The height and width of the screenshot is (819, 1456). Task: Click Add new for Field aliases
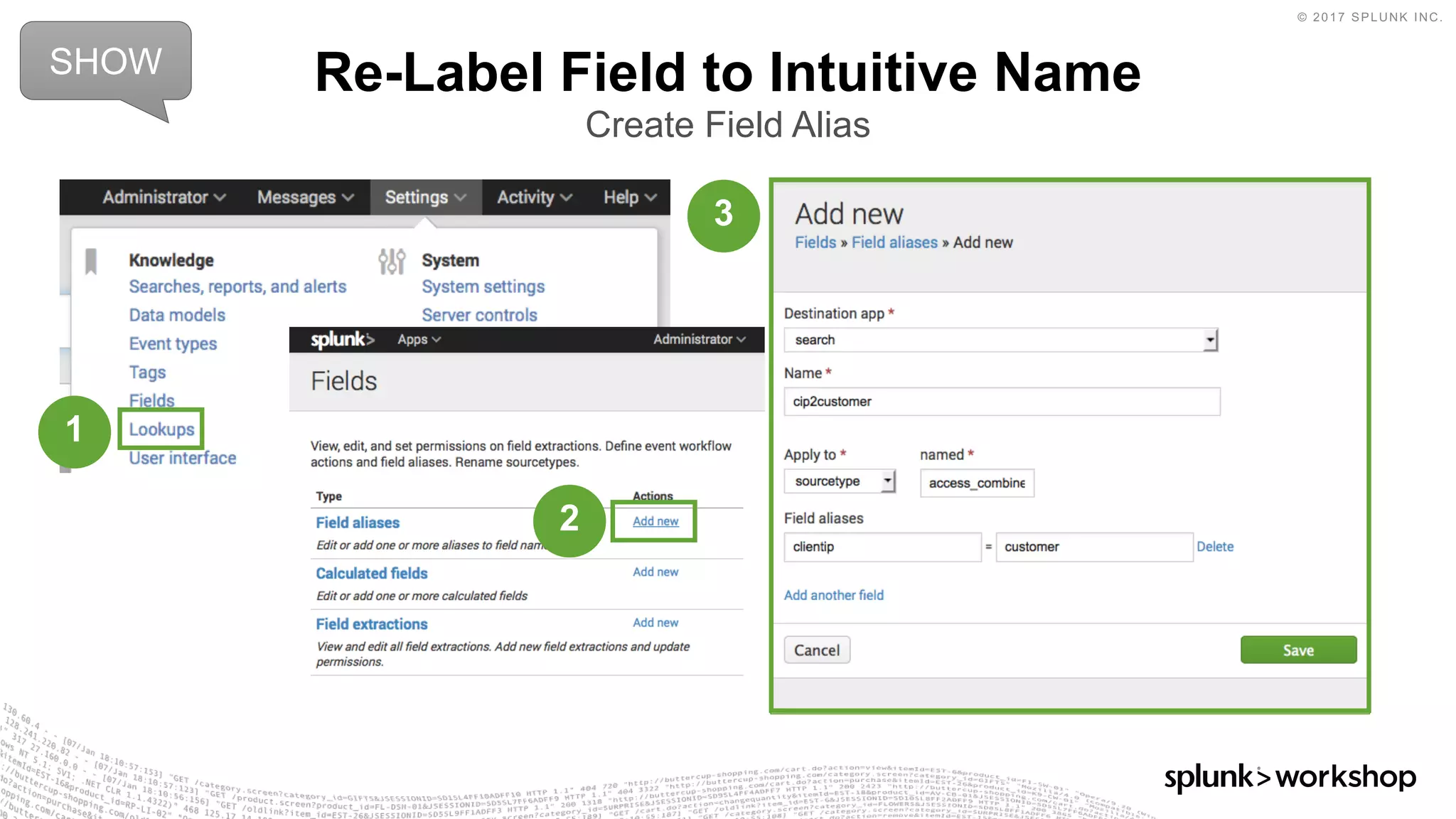coord(655,521)
